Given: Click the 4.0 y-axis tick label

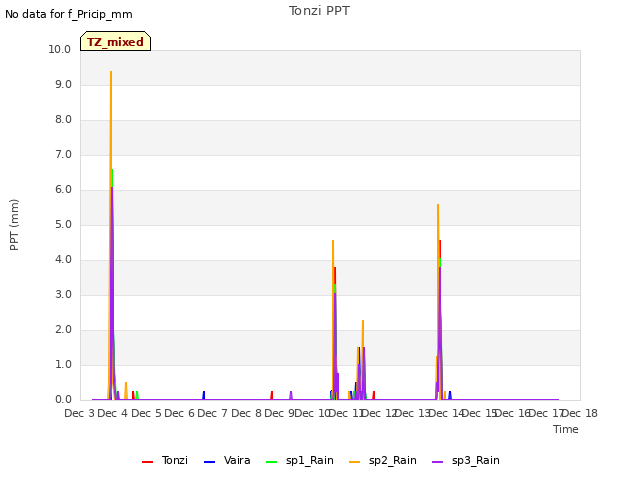Looking at the screenshot, I should (x=63, y=260).
